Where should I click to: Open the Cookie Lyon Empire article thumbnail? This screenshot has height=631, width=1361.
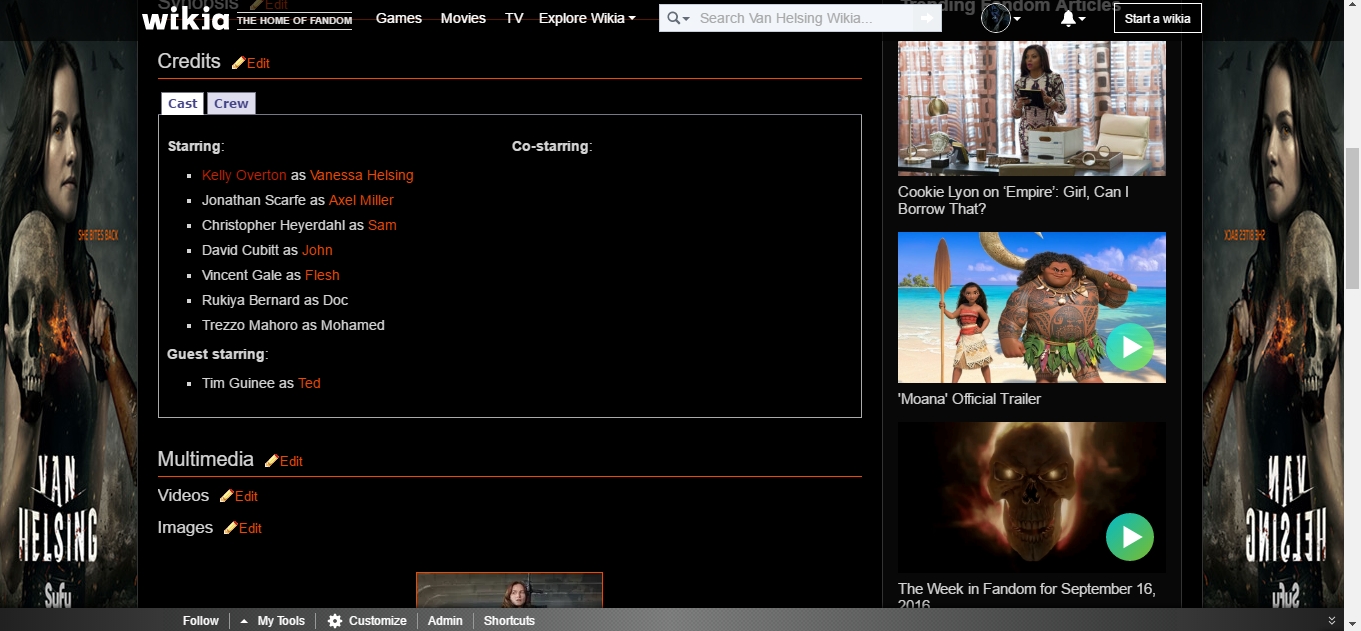tap(1032, 108)
